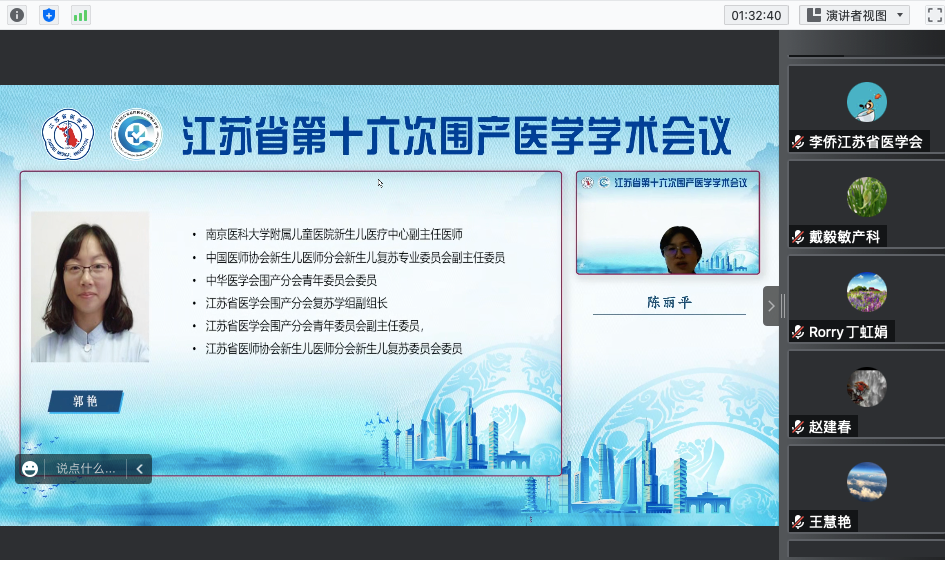
Task: Click the meeting timer 01:32:40
Action: 756,15
